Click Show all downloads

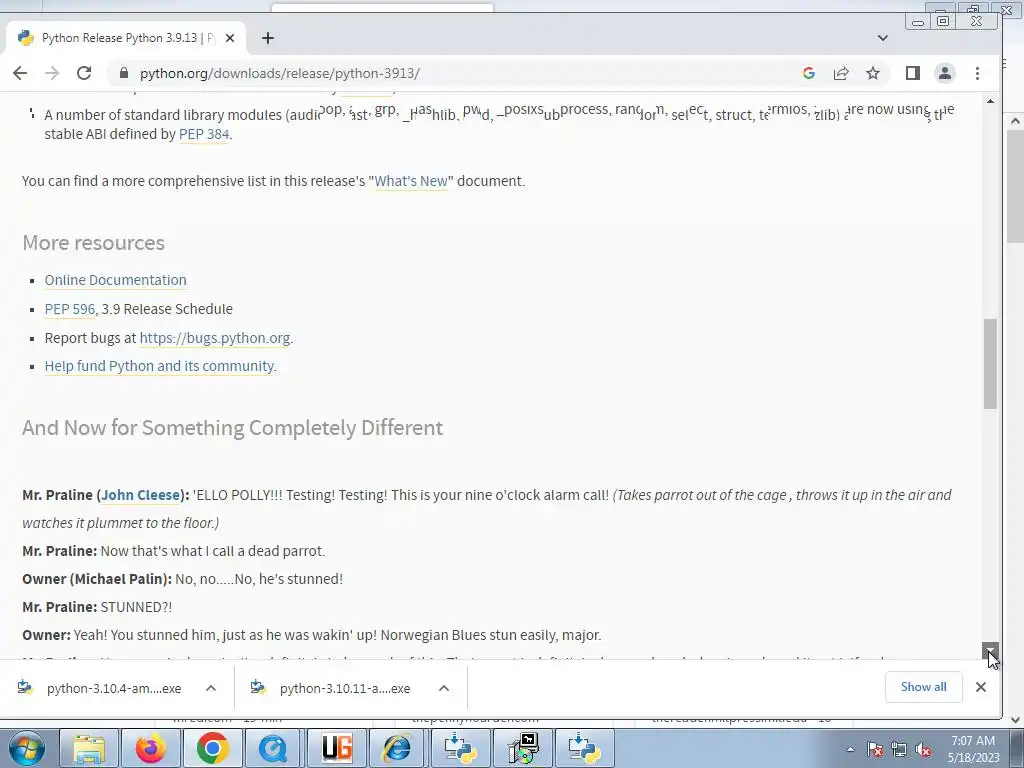pyautogui.click(x=923, y=687)
